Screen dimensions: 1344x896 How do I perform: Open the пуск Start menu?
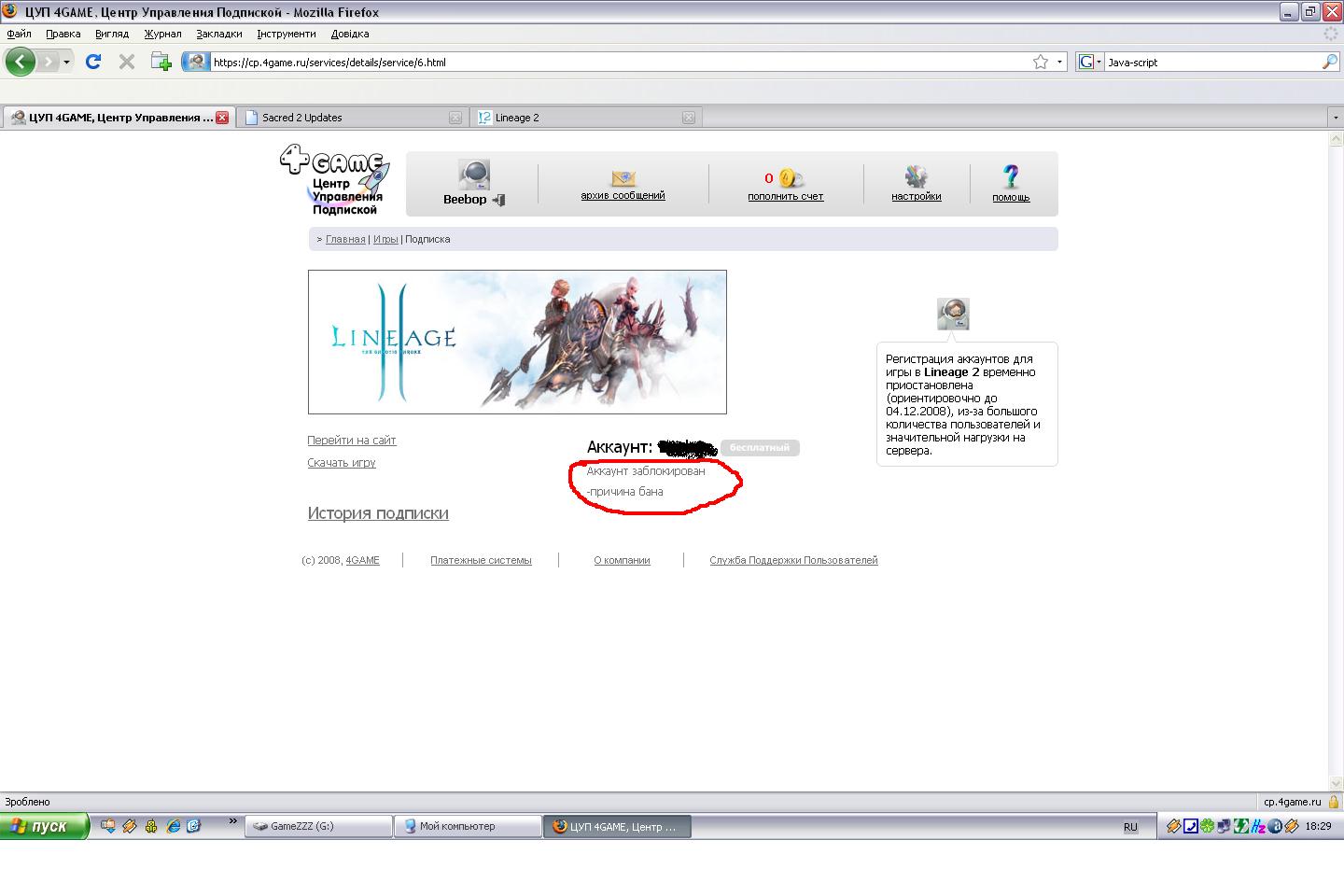click(44, 827)
